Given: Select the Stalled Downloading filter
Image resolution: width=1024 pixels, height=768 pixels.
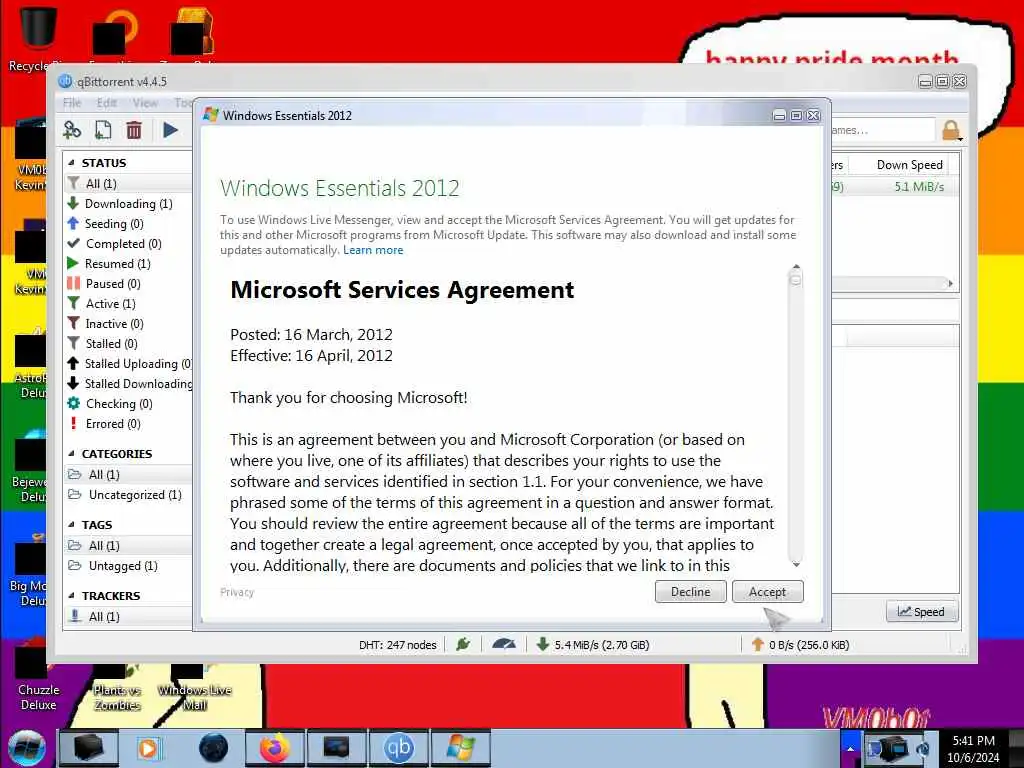Looking at the screenshot, I should 129,383.
